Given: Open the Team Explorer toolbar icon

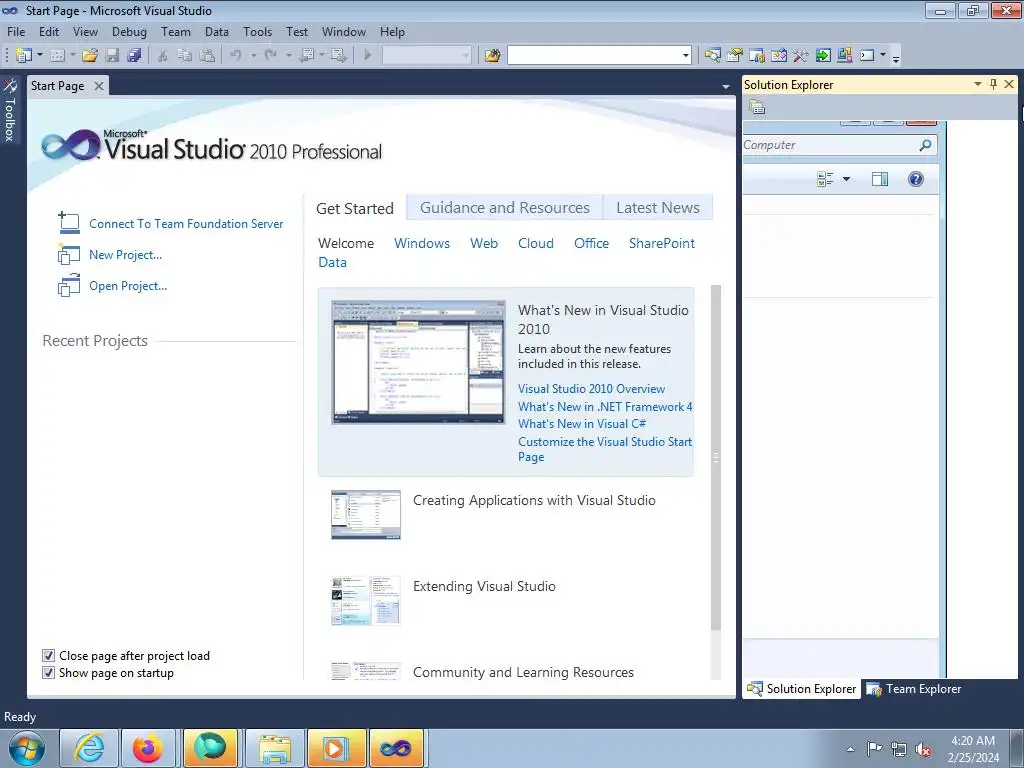Looking at the screenshot, I should [x=757, y=56].
